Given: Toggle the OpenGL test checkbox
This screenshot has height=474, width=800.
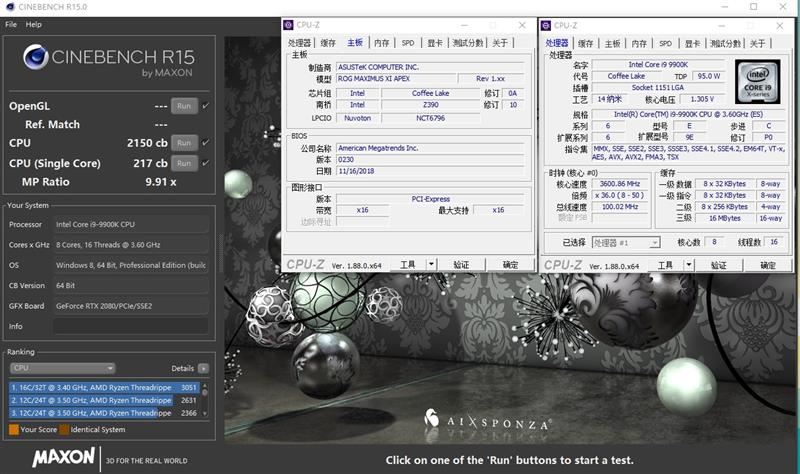Looking at the screenshot, I should pos(206,106).
